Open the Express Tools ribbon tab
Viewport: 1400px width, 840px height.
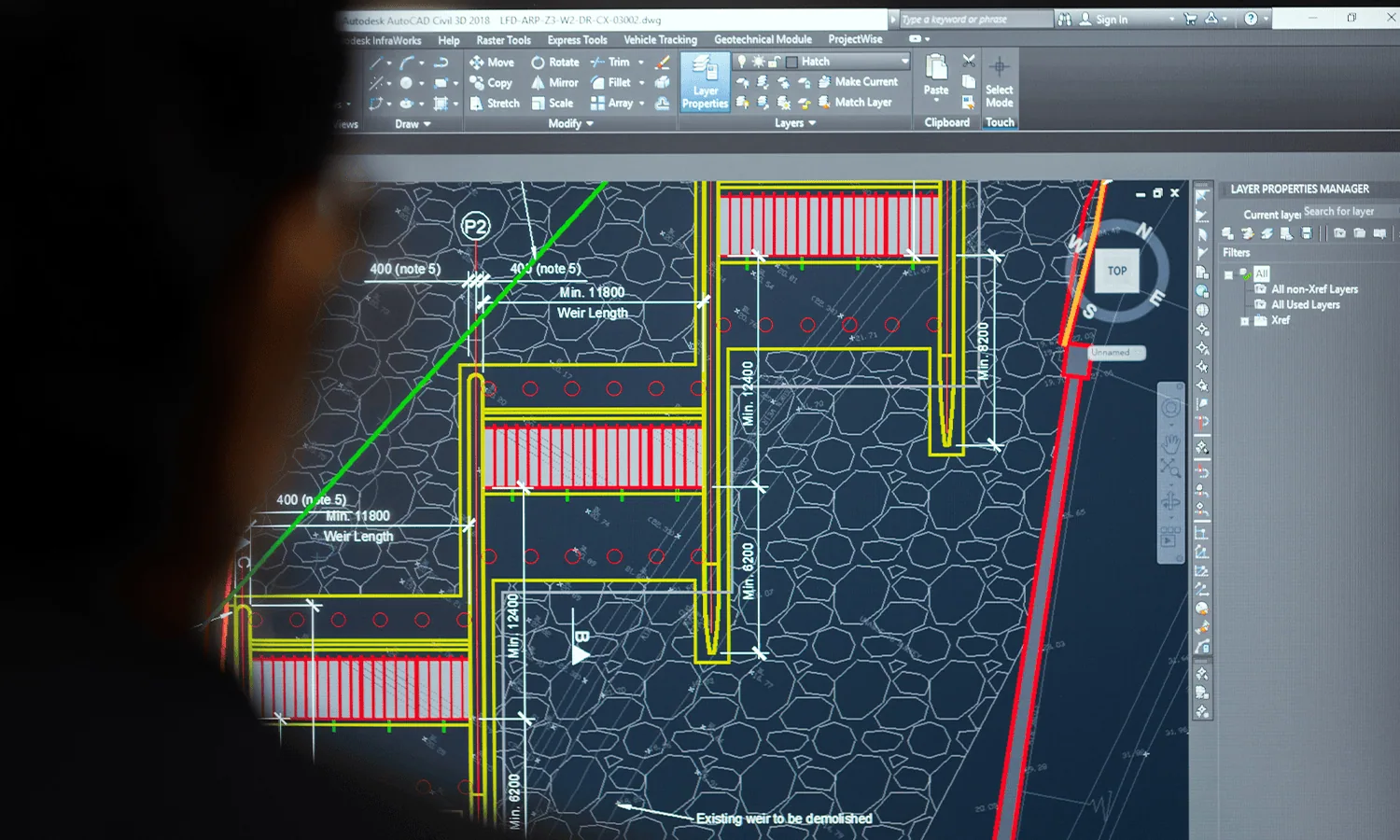coord(577,40)
